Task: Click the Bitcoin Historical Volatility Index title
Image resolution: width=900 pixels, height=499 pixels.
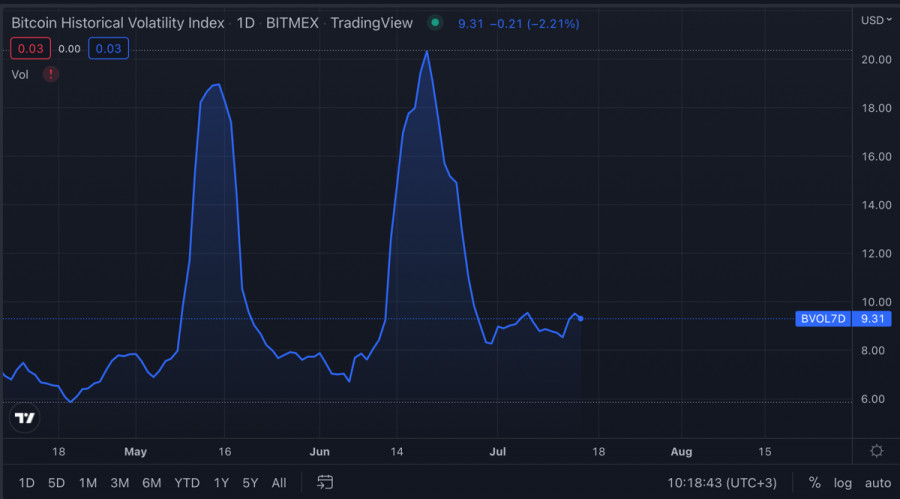Action: click(x=118, y=23)
